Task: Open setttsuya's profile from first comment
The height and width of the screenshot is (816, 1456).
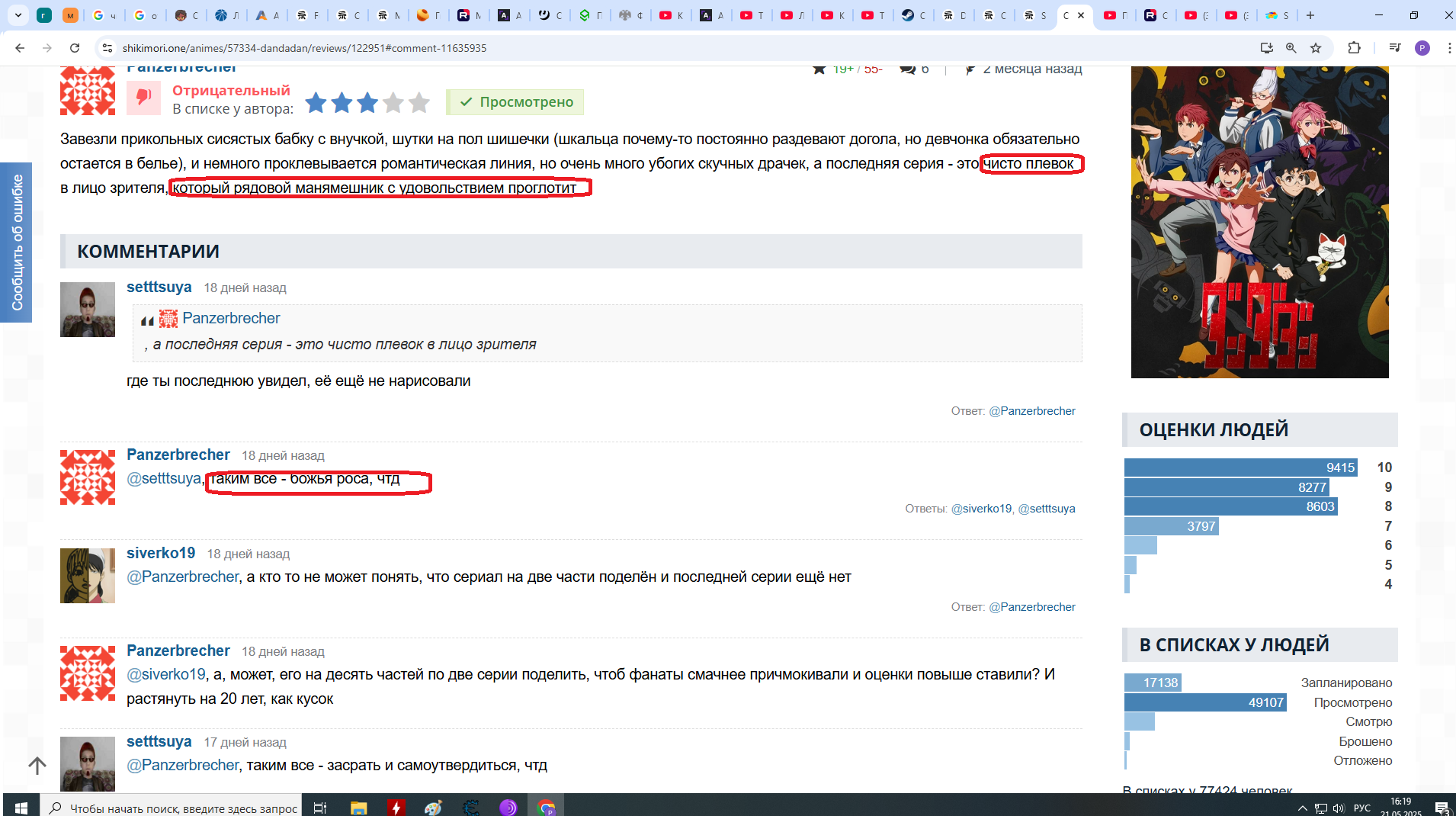Action: 159,288
